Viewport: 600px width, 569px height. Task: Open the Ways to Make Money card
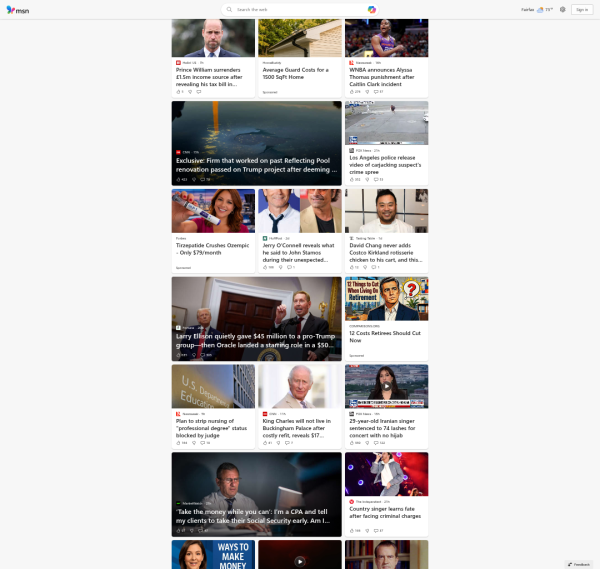[x=213, y=554]
